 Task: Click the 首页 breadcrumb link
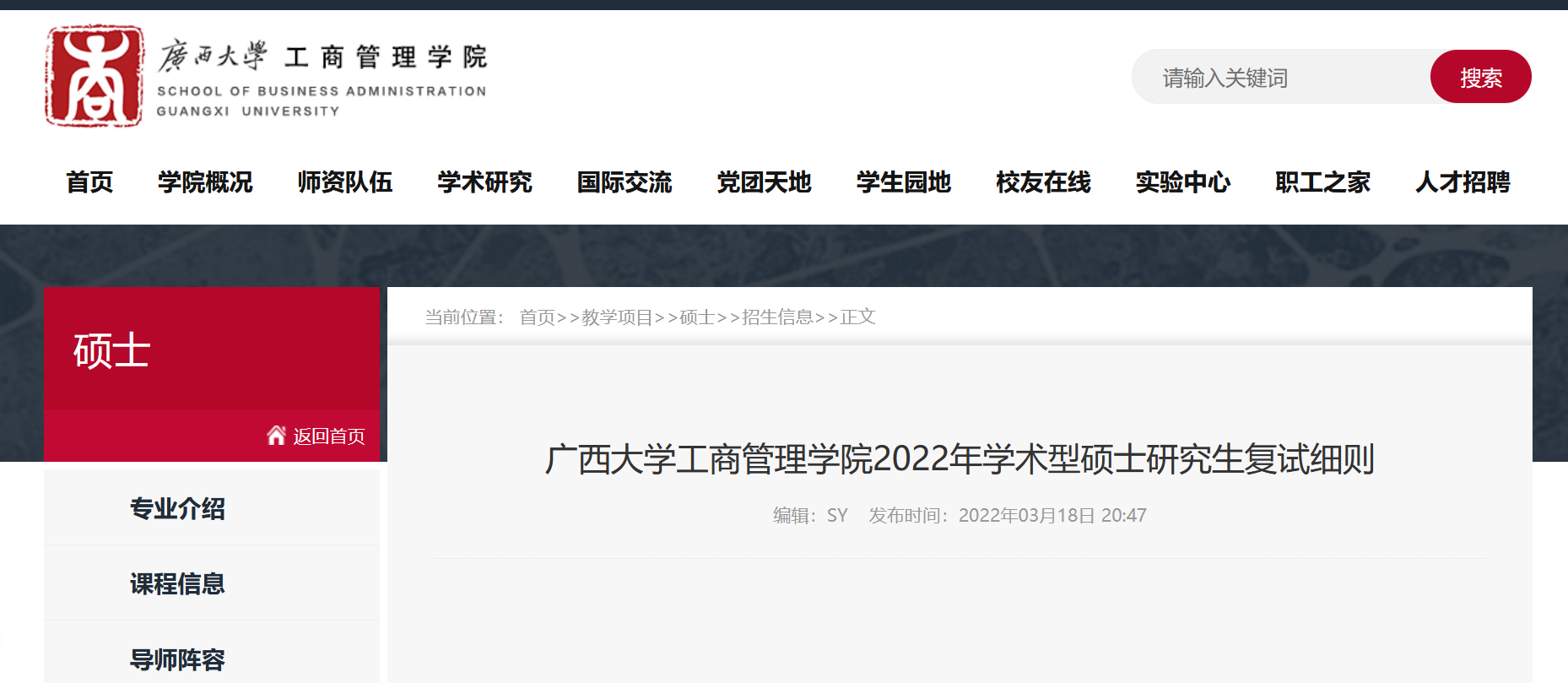[x=537, y=317]
